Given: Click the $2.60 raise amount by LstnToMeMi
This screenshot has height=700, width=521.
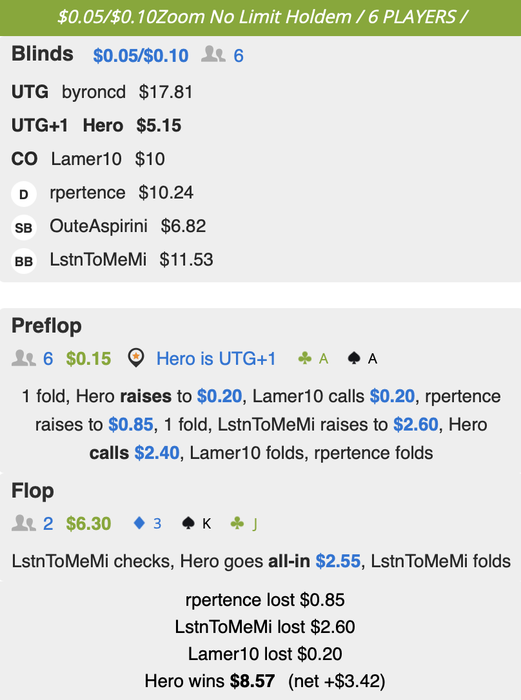Looking at the screenshot, I should [x=416, y=424].
